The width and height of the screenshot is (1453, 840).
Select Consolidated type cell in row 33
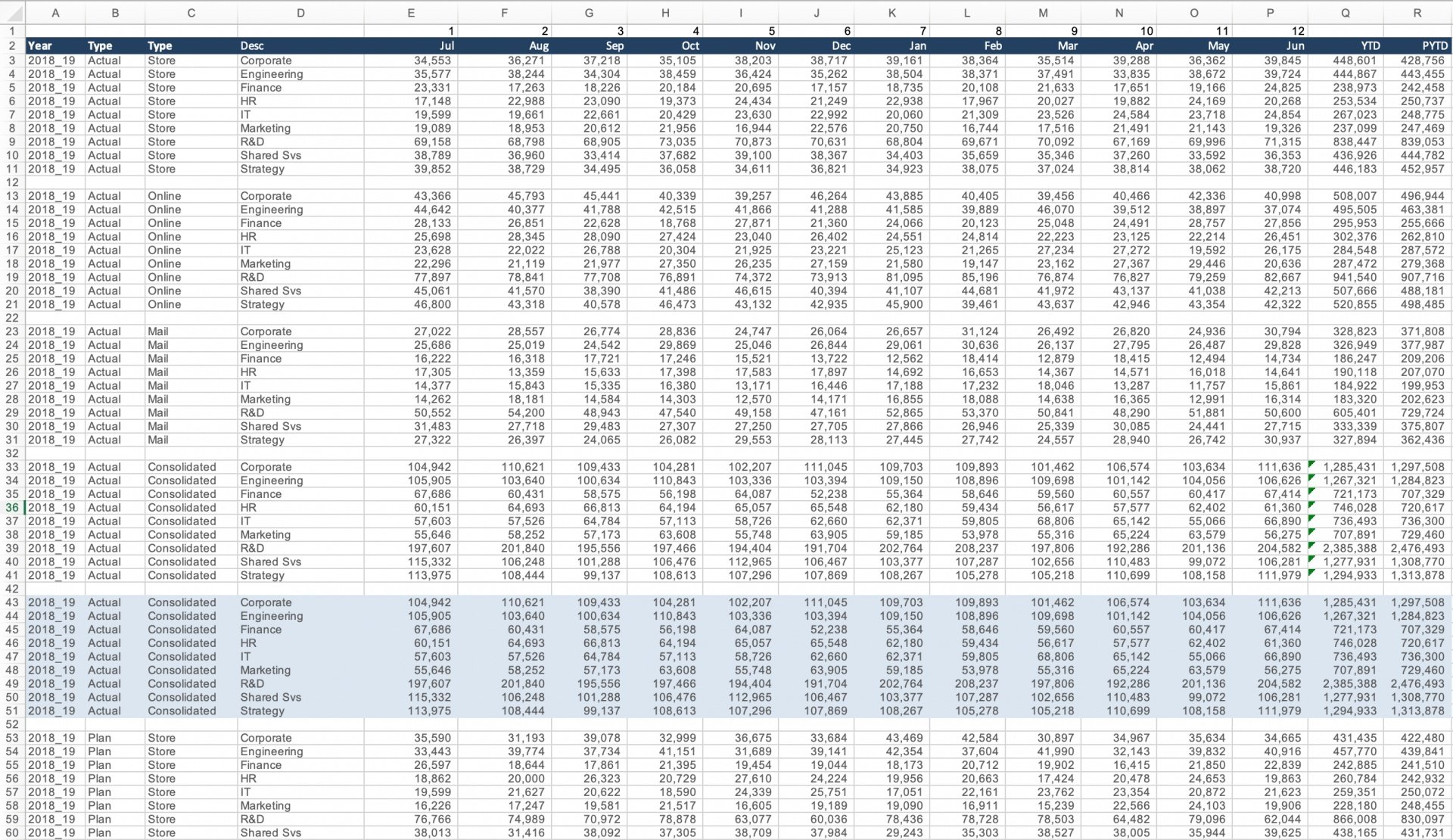pyautogui.click(x=191, y=467)
